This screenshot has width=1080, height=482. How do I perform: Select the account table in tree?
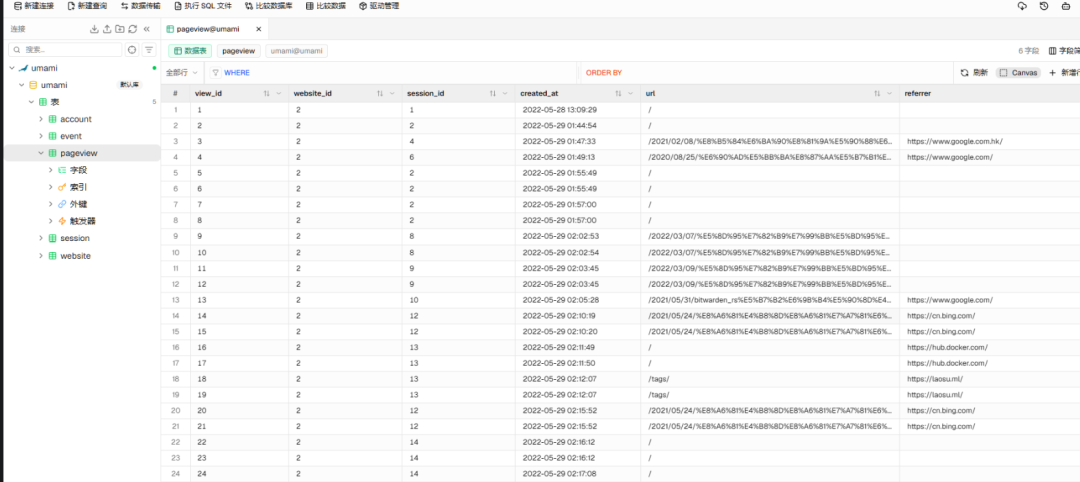[76, 119]
